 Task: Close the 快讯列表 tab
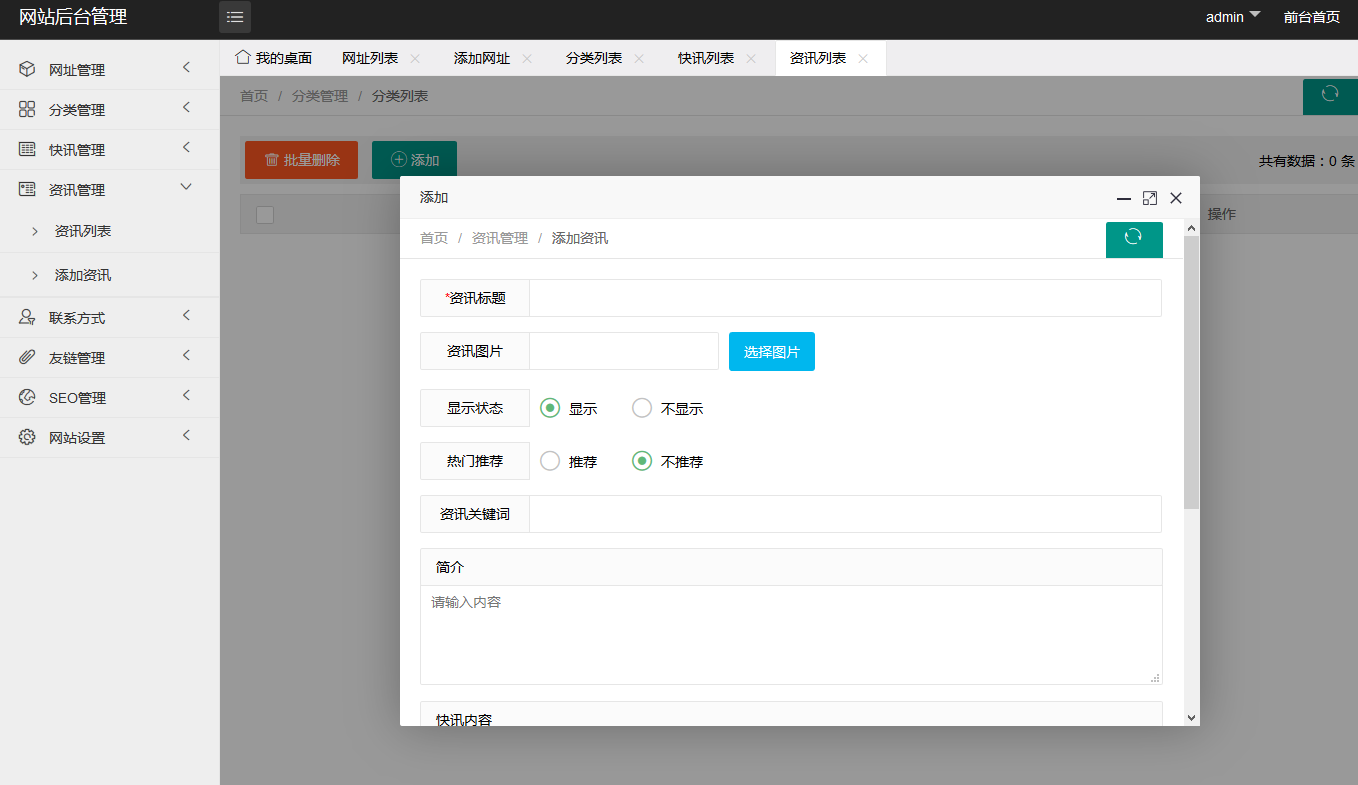(x=751, y=59)
